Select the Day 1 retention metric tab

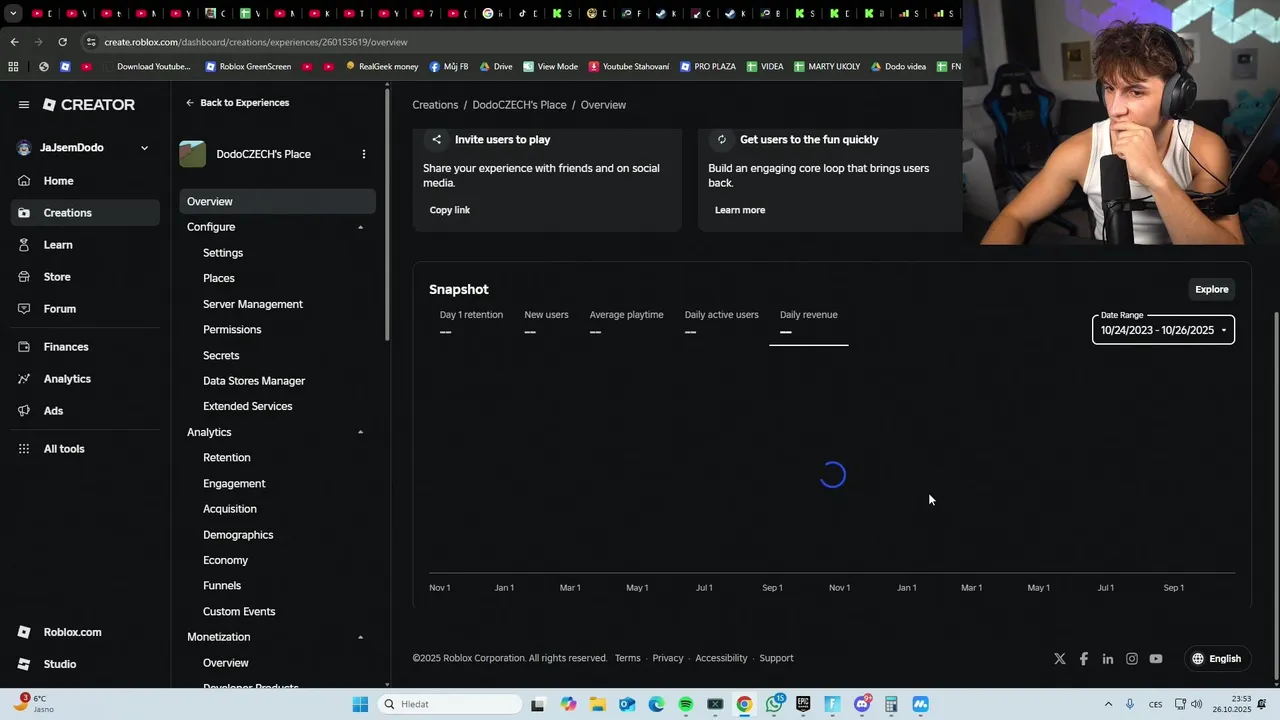[471, 323]
